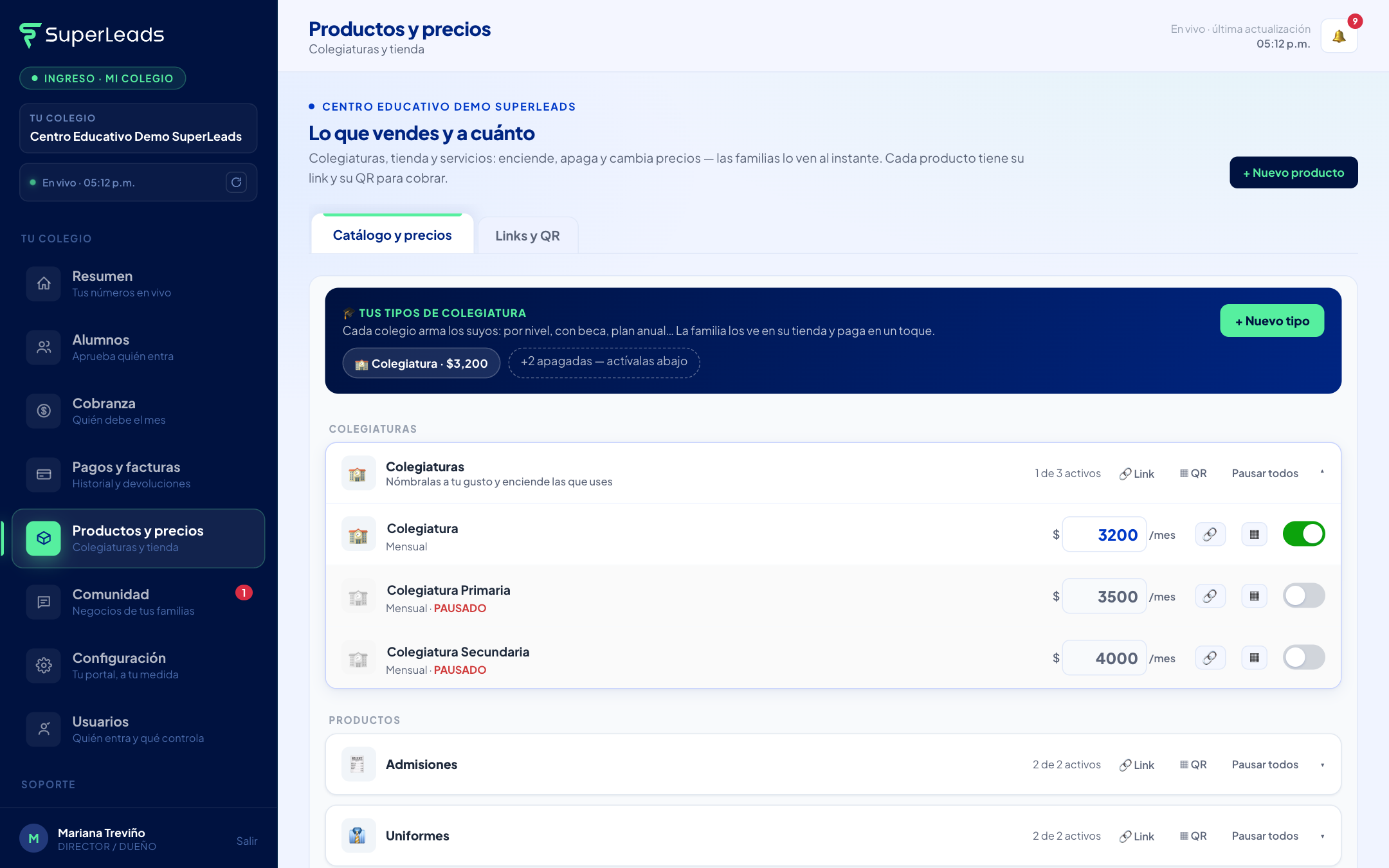Enable the Colegiatura Primaria toggle
This screenshot has height=868, width=1389.
tap(1303, 596)
